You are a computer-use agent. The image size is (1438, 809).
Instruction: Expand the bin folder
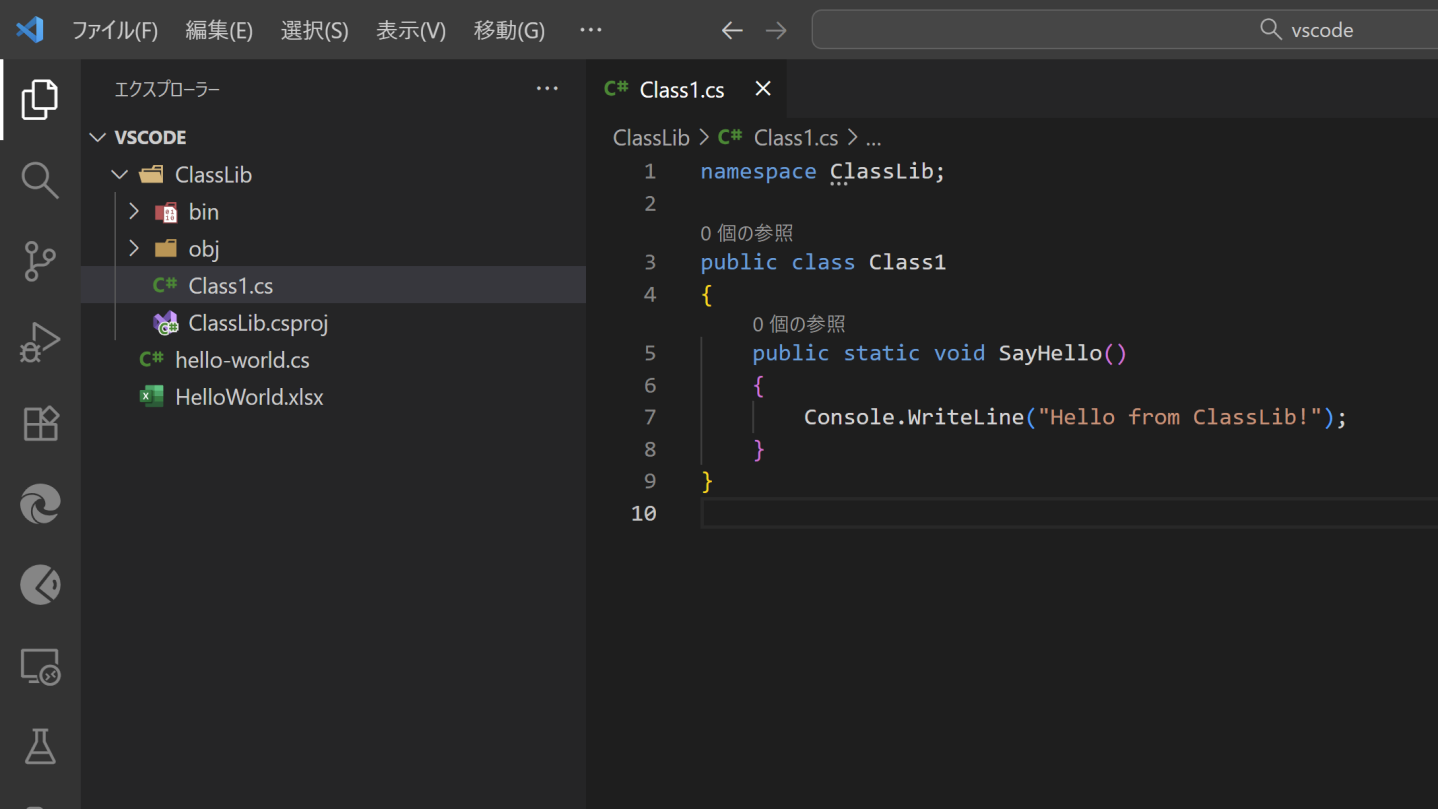pos(203,212)
